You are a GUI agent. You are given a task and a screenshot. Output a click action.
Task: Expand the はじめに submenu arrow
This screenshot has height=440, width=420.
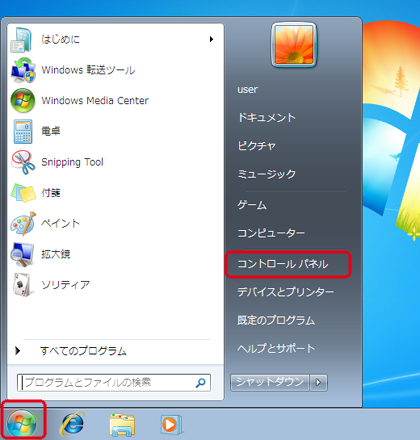click(x=211, y=39)
